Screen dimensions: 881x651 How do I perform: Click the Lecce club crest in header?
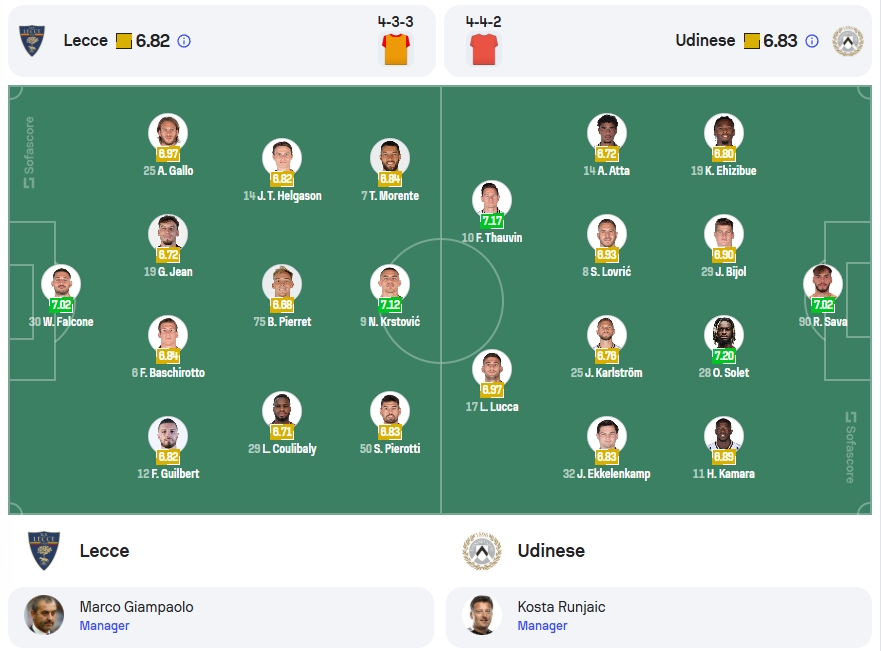pyautogui.click(x=31, y=40)
